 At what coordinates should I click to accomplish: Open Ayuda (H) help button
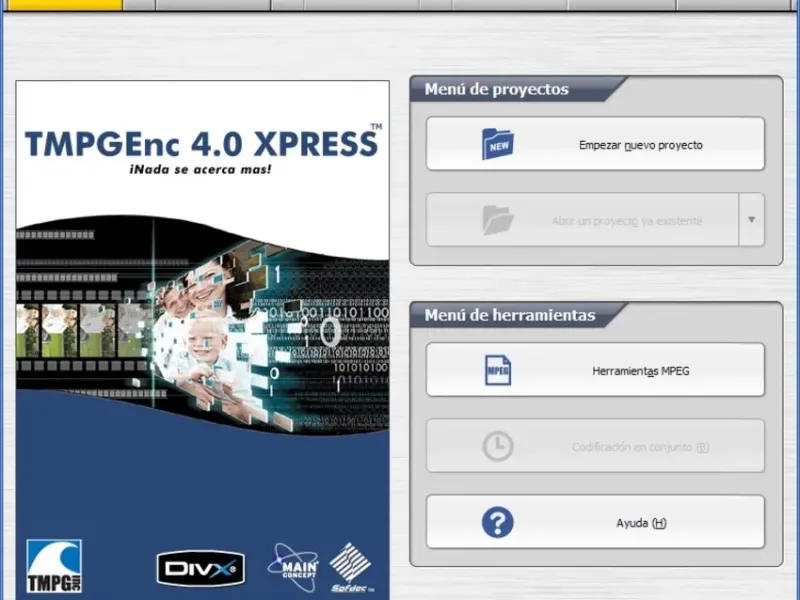595,522
